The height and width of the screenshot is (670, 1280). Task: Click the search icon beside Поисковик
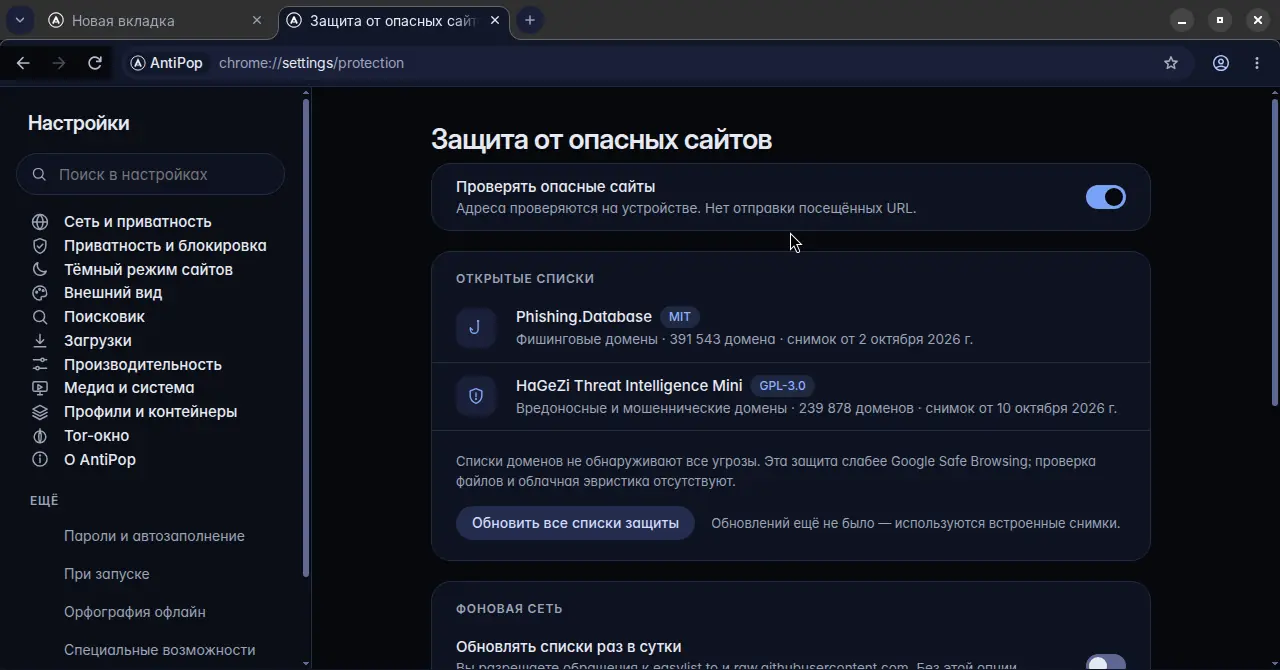[x=40, y=316]
